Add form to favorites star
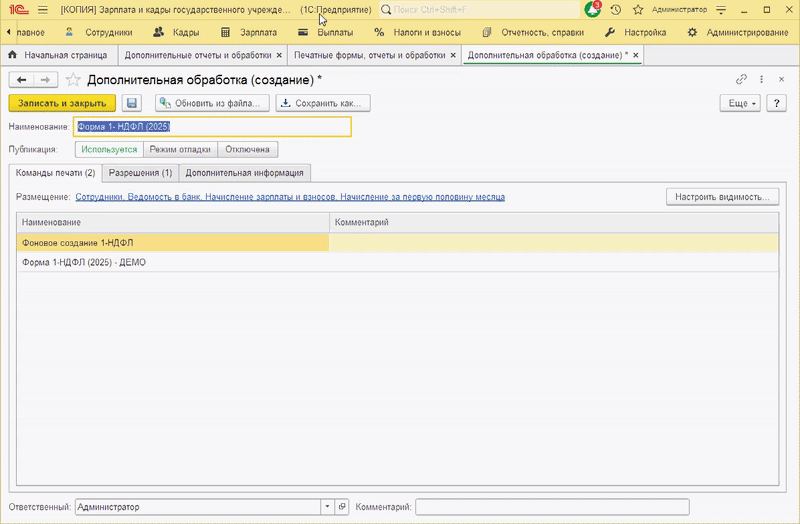This screenshot has width=800, height=524. pyautogui.click(x=73, y=80)
